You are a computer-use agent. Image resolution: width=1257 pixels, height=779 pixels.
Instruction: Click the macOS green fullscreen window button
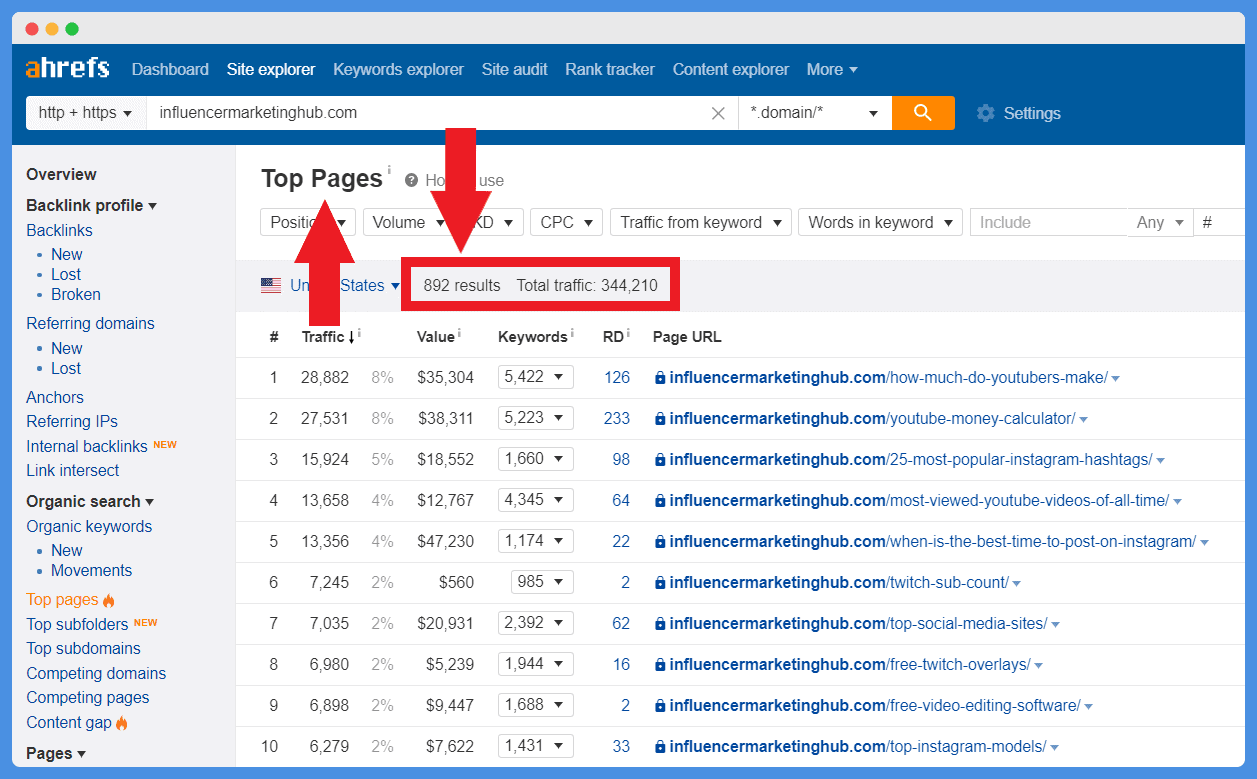tap(72, 29)
